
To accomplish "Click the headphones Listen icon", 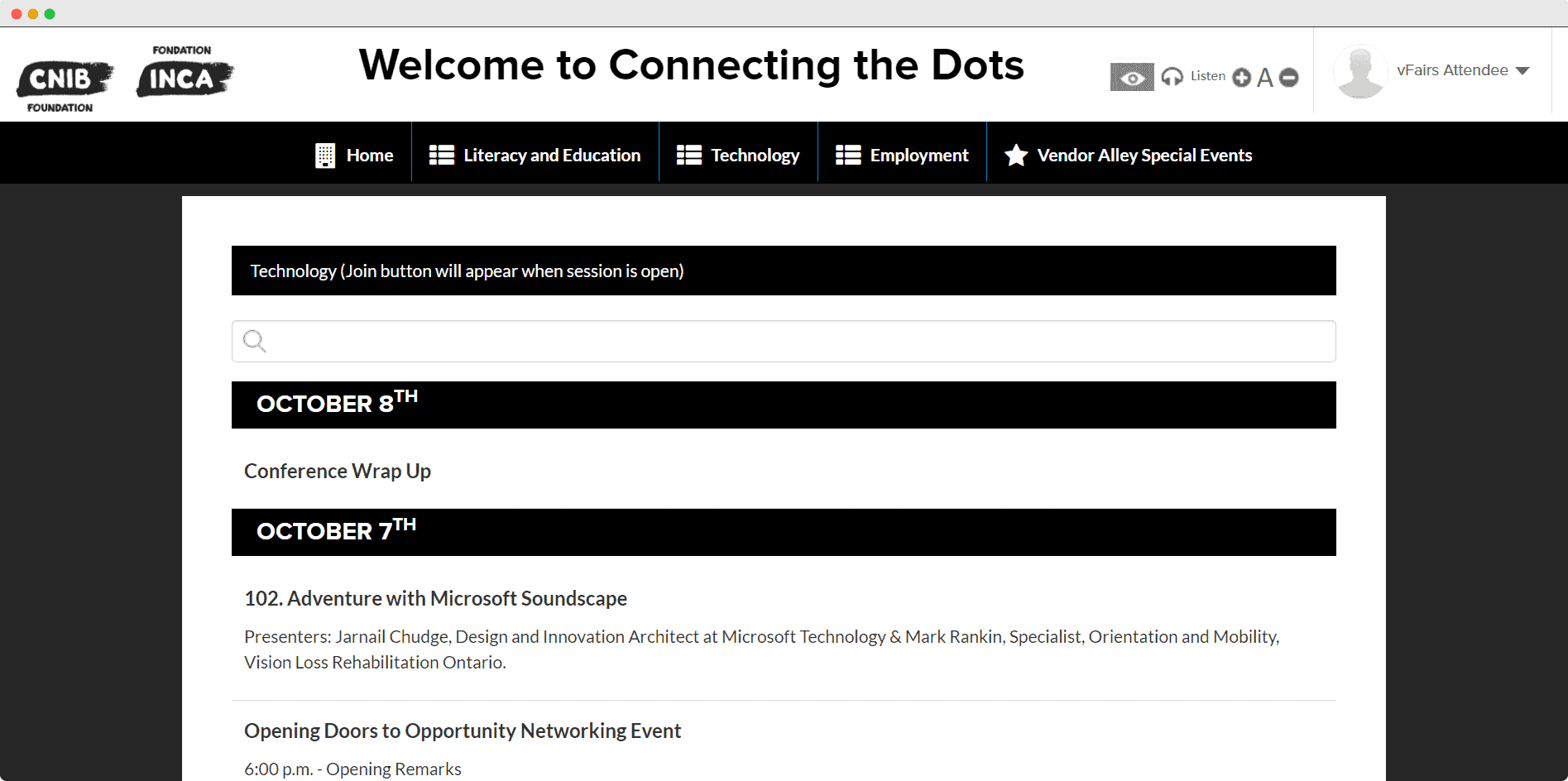I will pos(1172,76).
